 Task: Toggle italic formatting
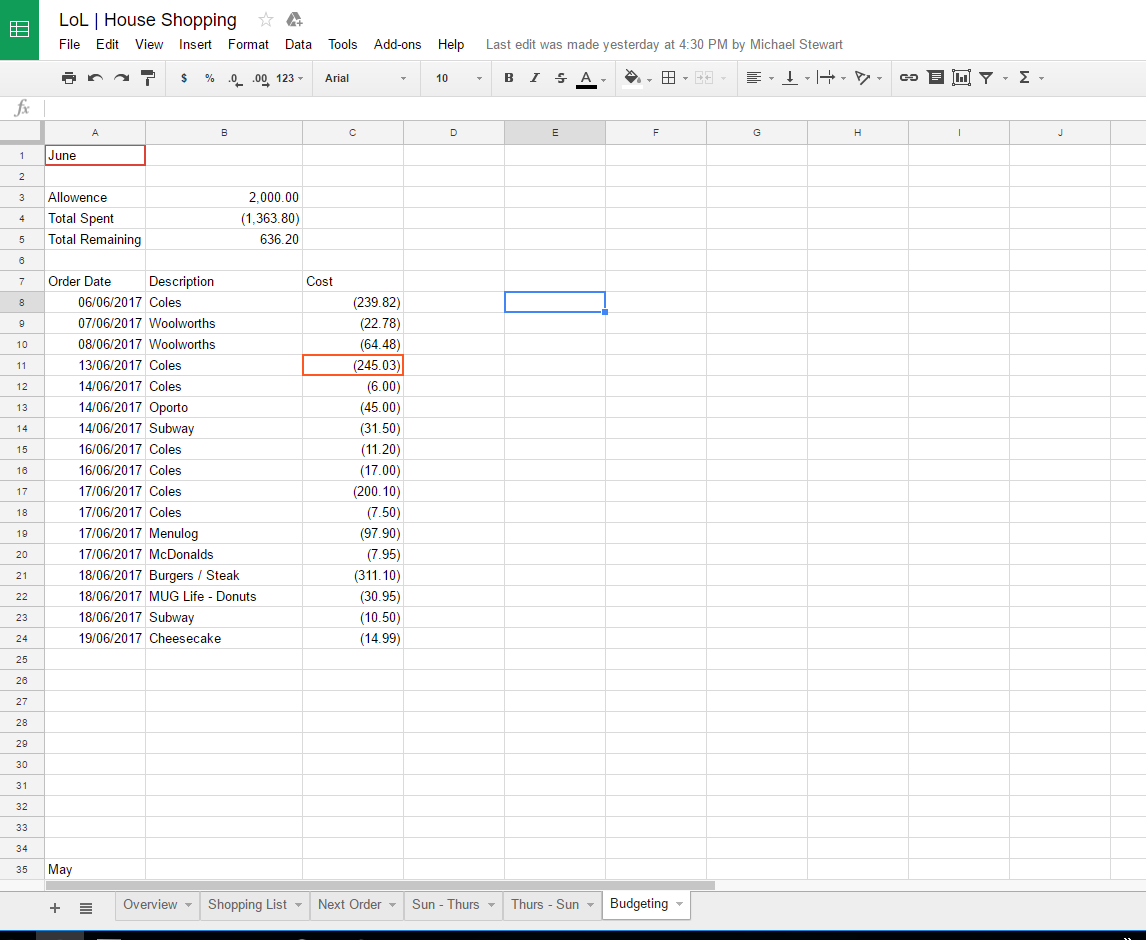tap(534, 77)
